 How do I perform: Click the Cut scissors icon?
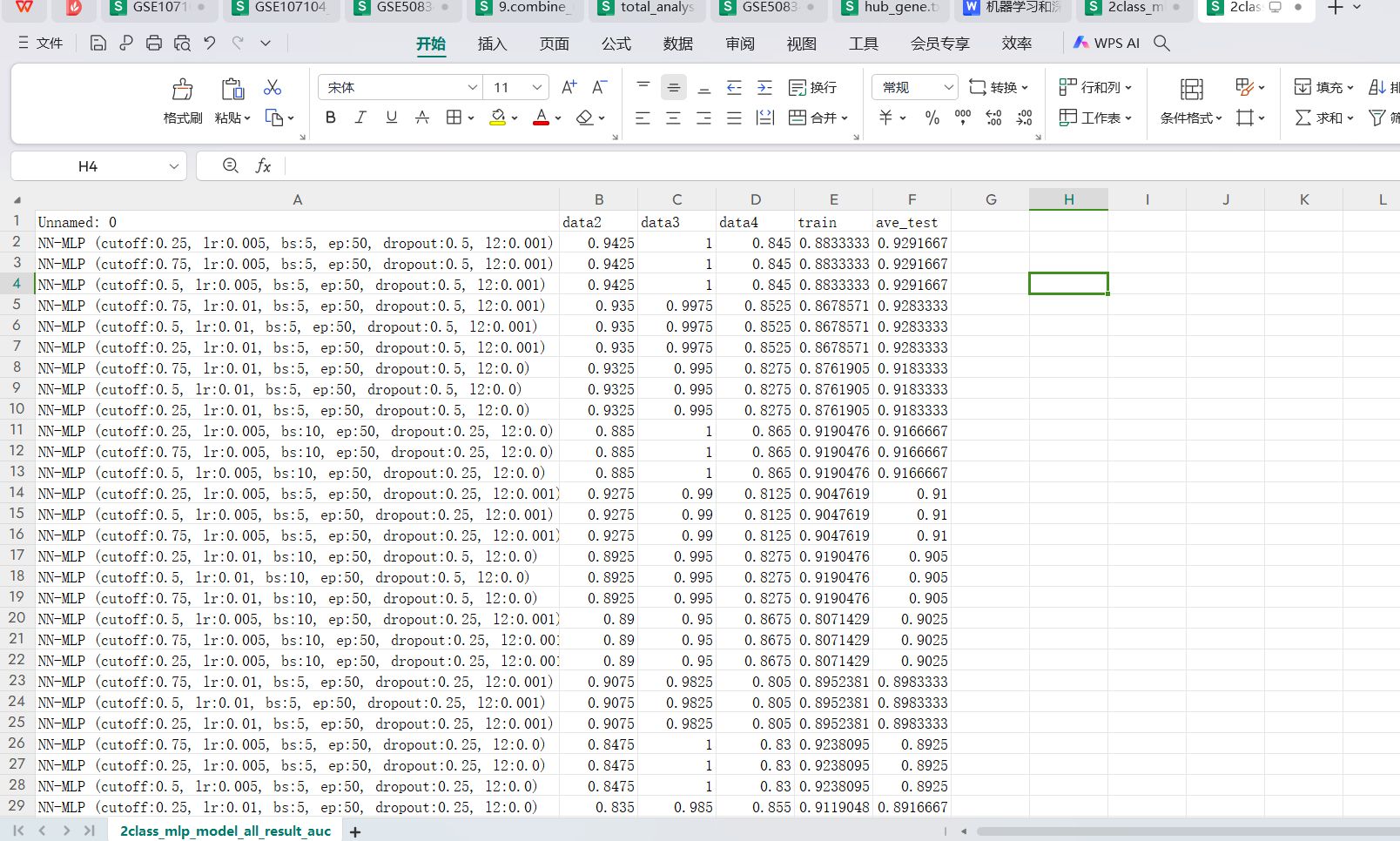click(273, 87)
